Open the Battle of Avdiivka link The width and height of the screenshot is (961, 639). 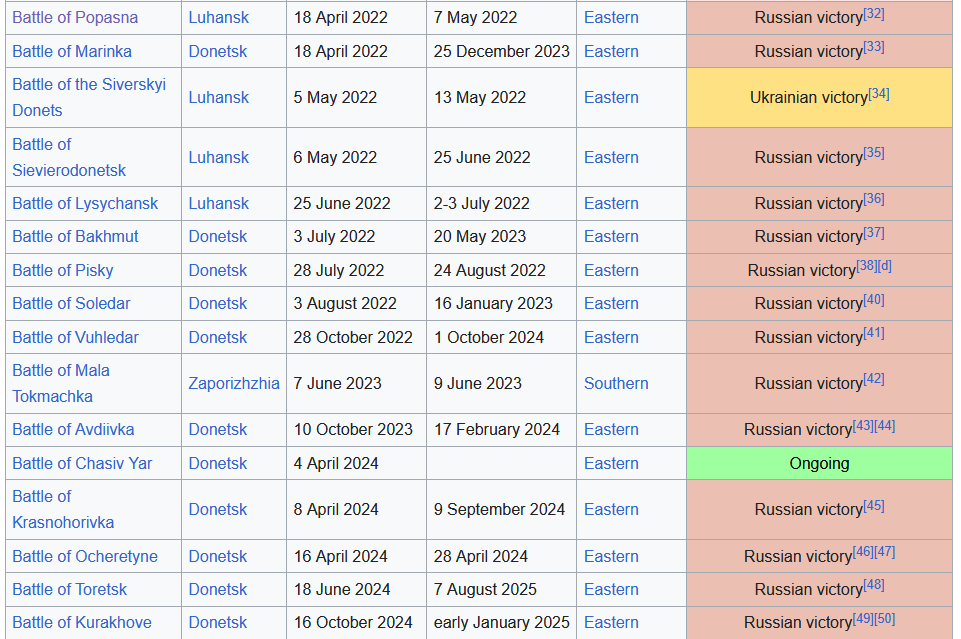pyautogui.click(x=73, y=429)
